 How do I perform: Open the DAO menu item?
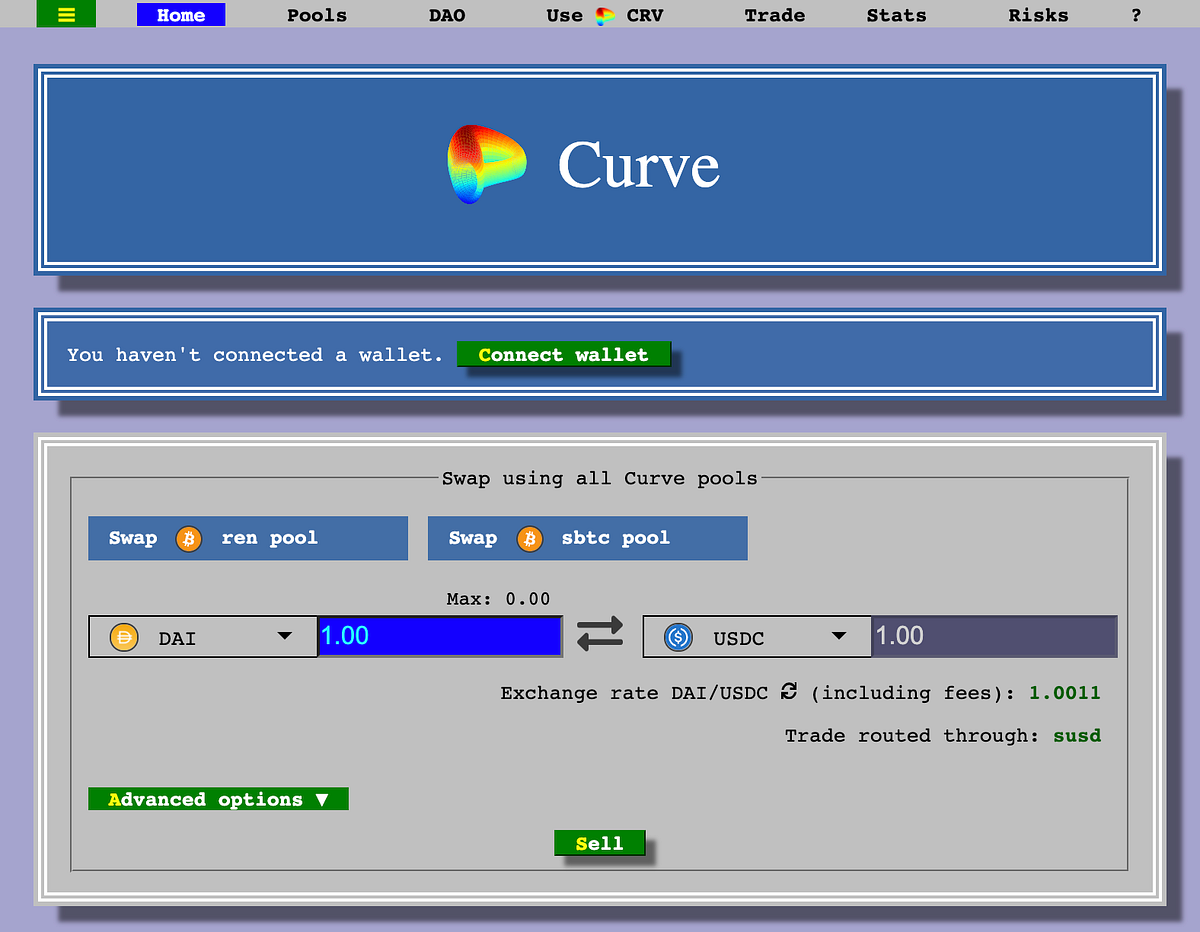tap(447, 15)
